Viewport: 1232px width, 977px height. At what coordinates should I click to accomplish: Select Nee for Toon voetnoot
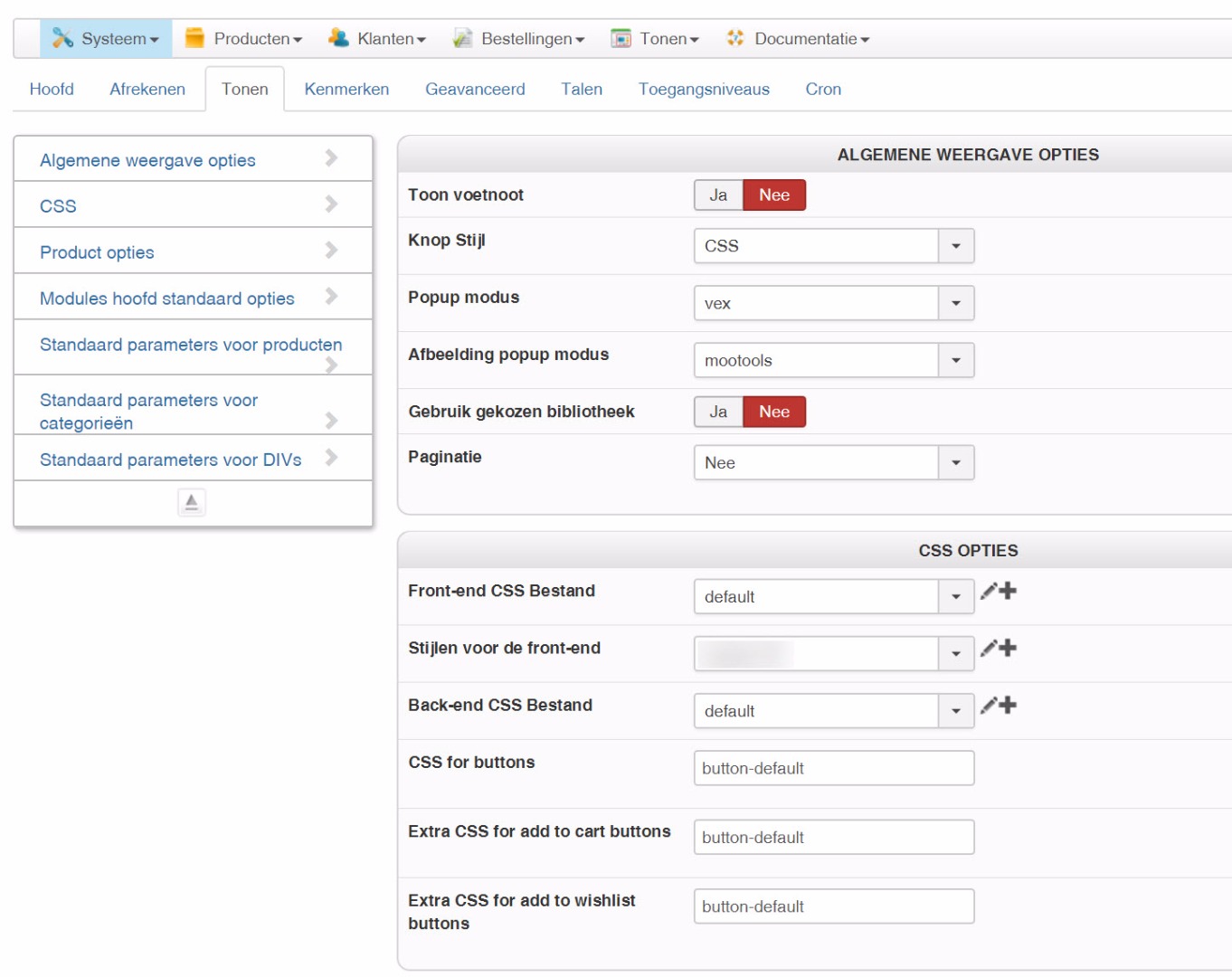click(774, 195)
